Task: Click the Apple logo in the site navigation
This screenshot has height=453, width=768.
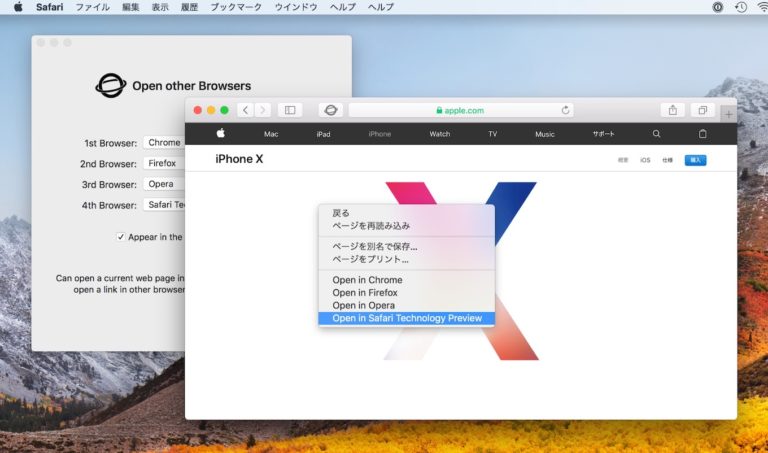Action: click(x=221, y=133)
